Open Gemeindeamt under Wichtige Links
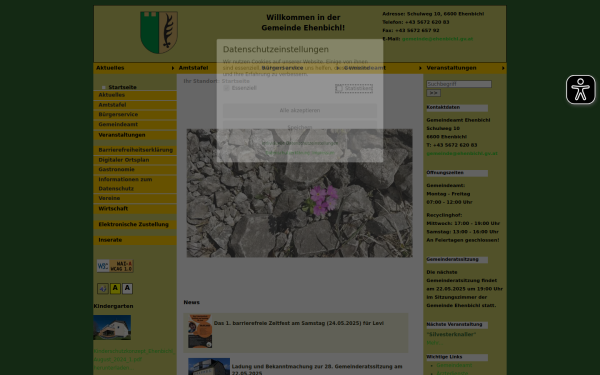The image size is (600, 375). tap(454, 365)
